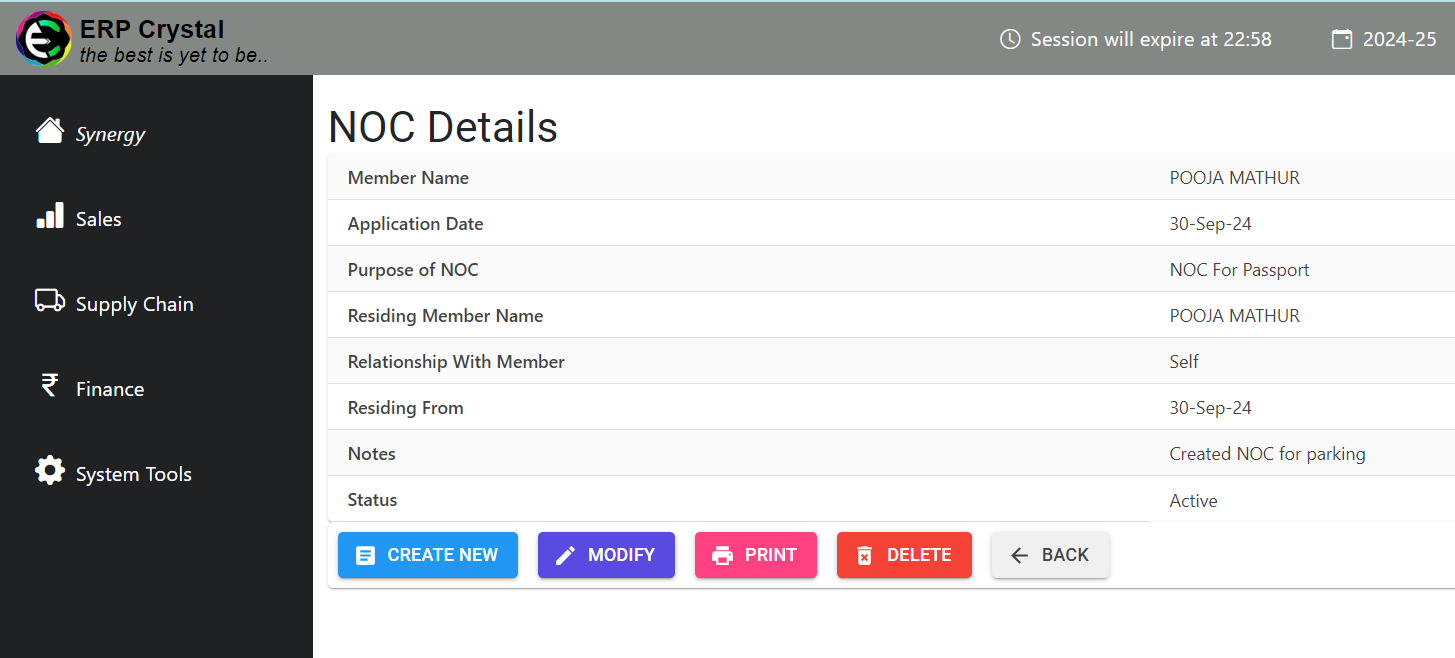Click the Status row showing Active
This screenshot has width=1455, height=658.
(1192, 500)
